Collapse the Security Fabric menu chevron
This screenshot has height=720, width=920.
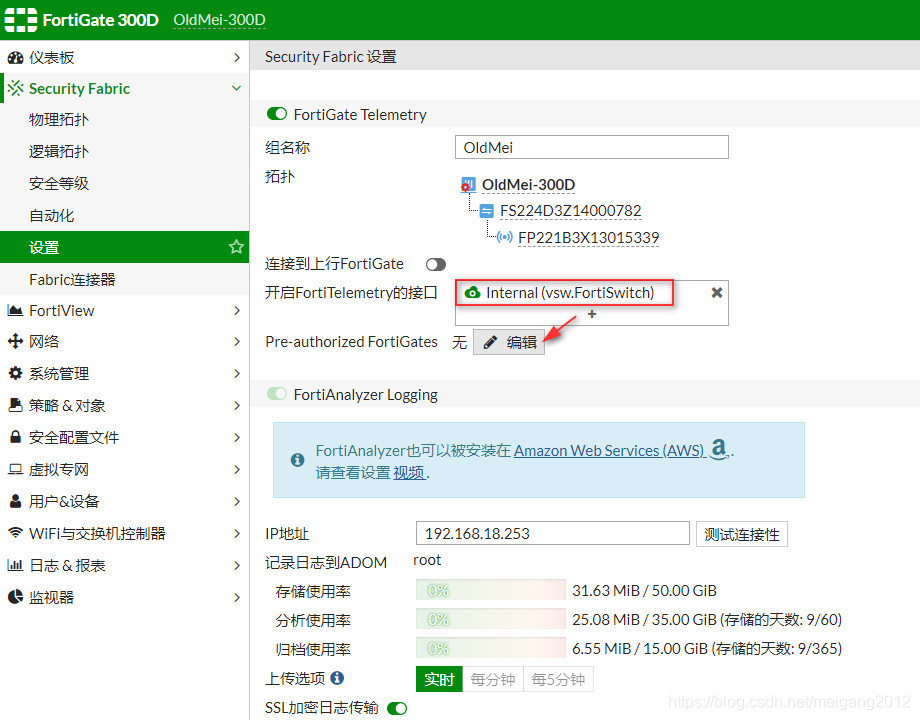pyautogui.click(x=236, y=88)
